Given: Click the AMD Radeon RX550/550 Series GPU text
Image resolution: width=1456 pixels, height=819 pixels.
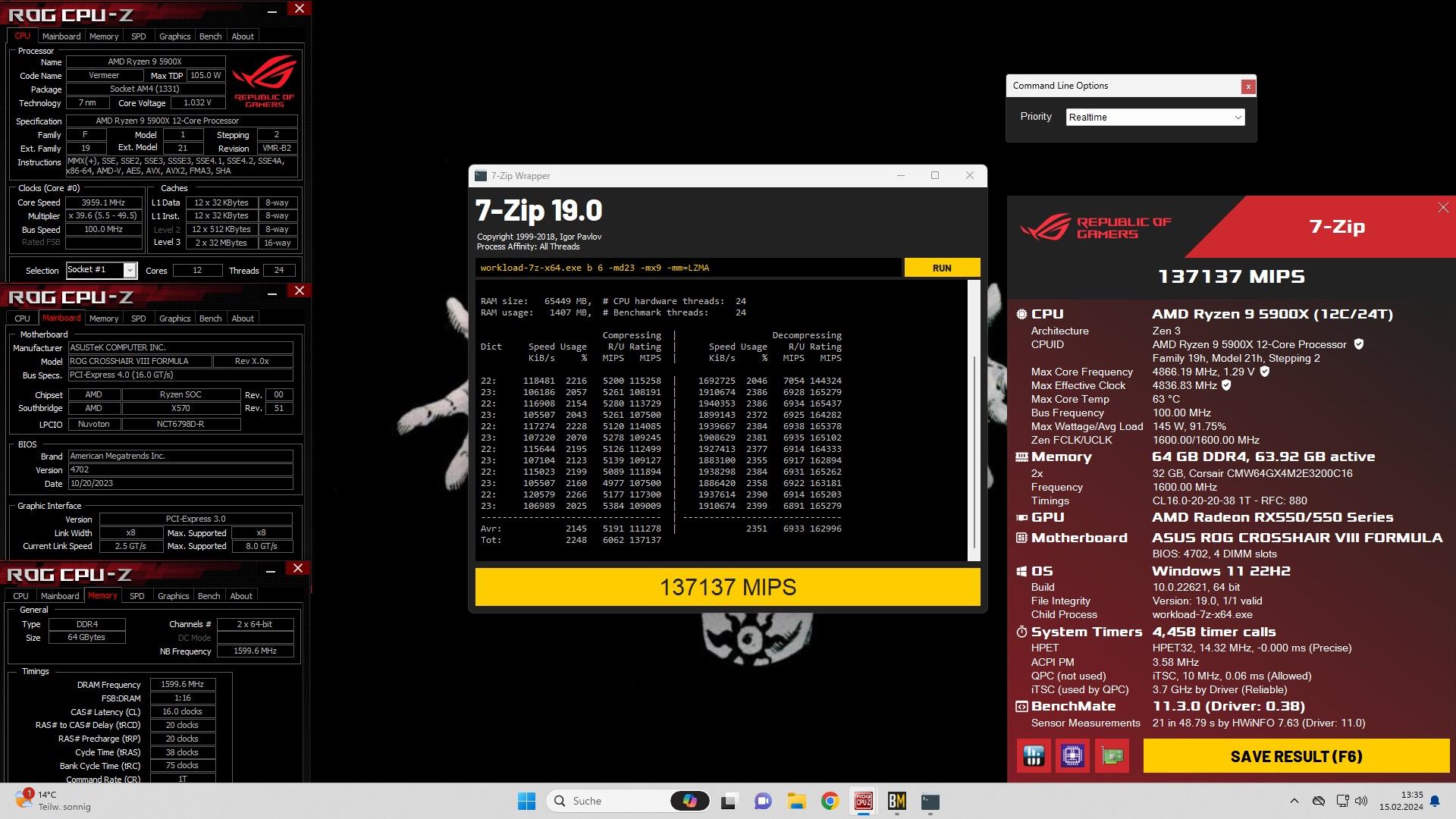Looking at the screenshot, I should click(x=1272, y=517).
